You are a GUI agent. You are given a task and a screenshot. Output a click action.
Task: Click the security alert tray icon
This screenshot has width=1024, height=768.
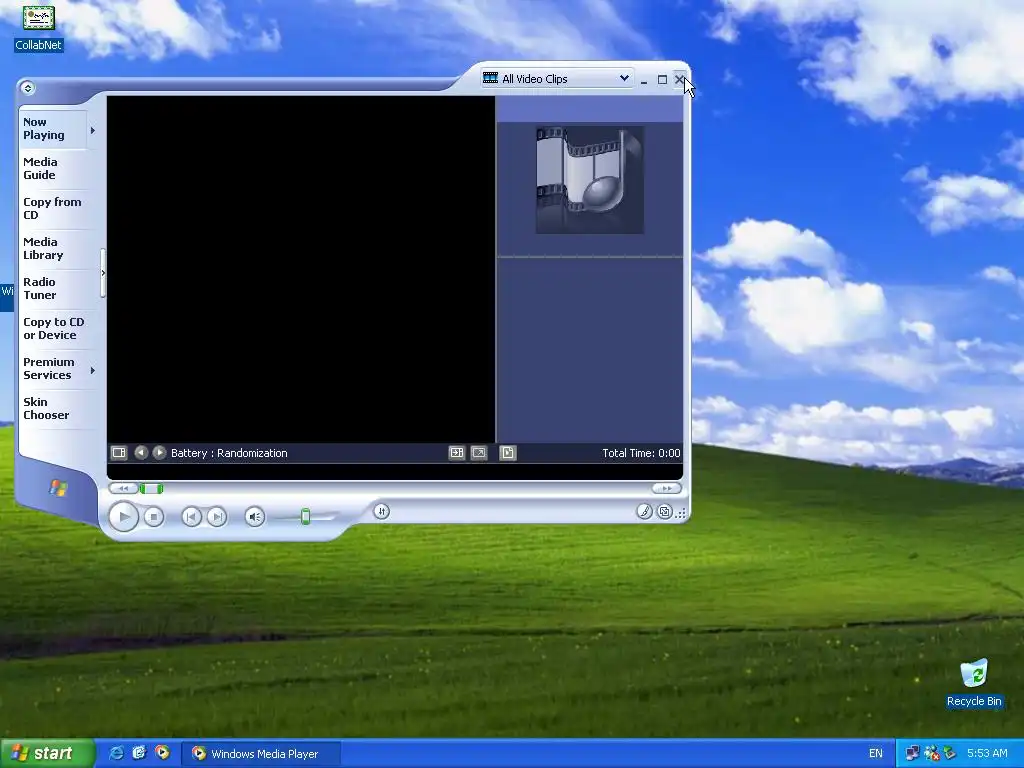tap(931, 754)
